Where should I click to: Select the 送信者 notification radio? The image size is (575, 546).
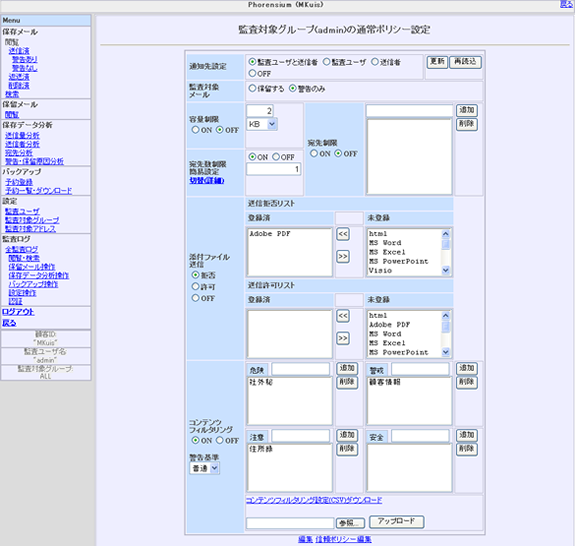click(375, 62)
